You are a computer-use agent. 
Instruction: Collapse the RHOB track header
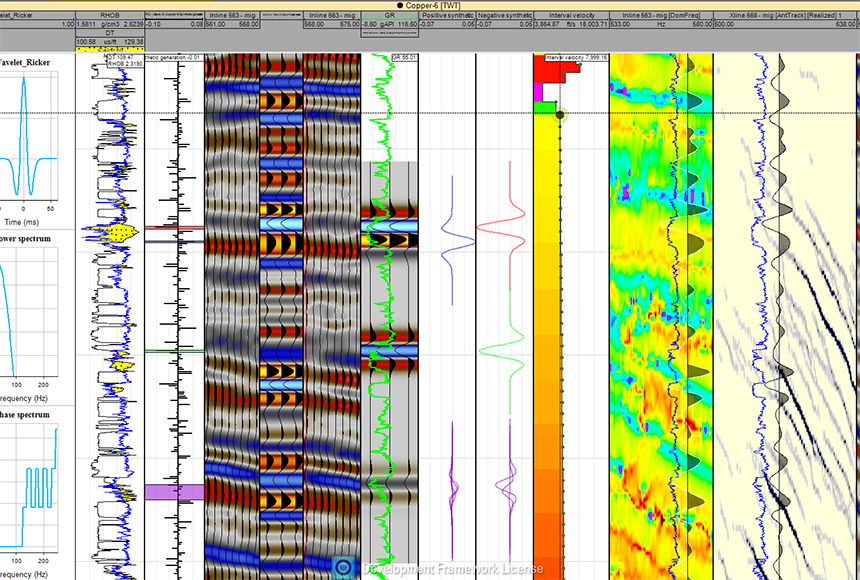(110, 13)
